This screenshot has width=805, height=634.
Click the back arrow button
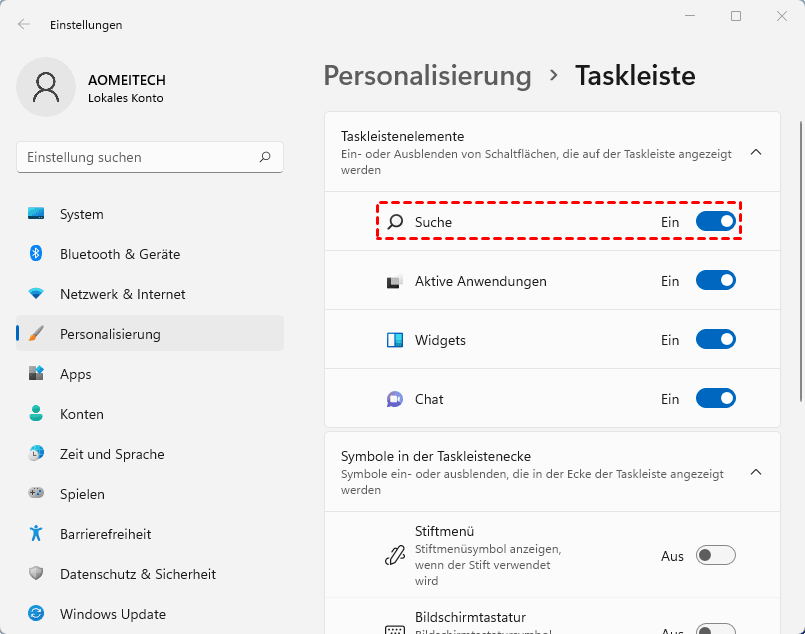click(24, 24)
